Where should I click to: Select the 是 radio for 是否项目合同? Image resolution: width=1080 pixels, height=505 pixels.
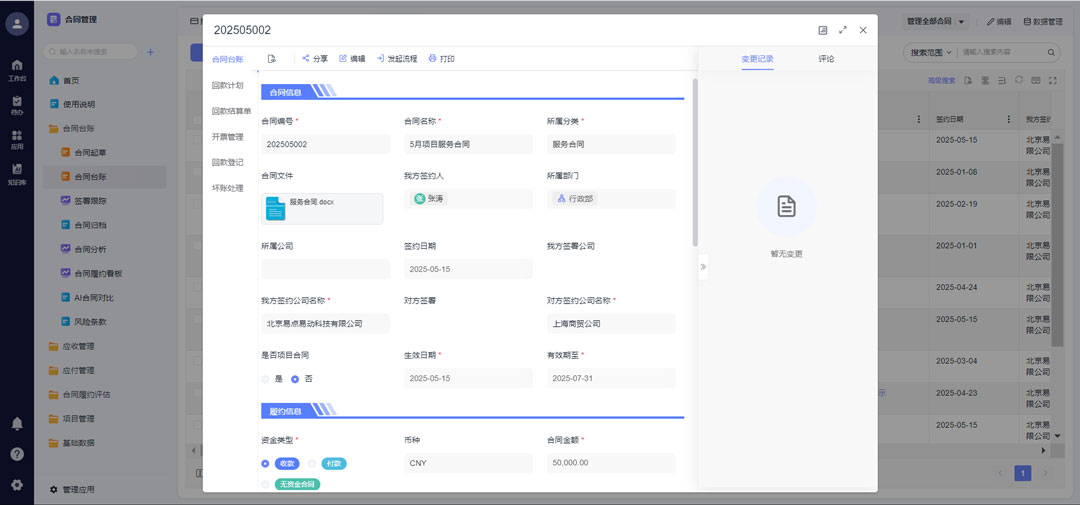click(265, 379)
